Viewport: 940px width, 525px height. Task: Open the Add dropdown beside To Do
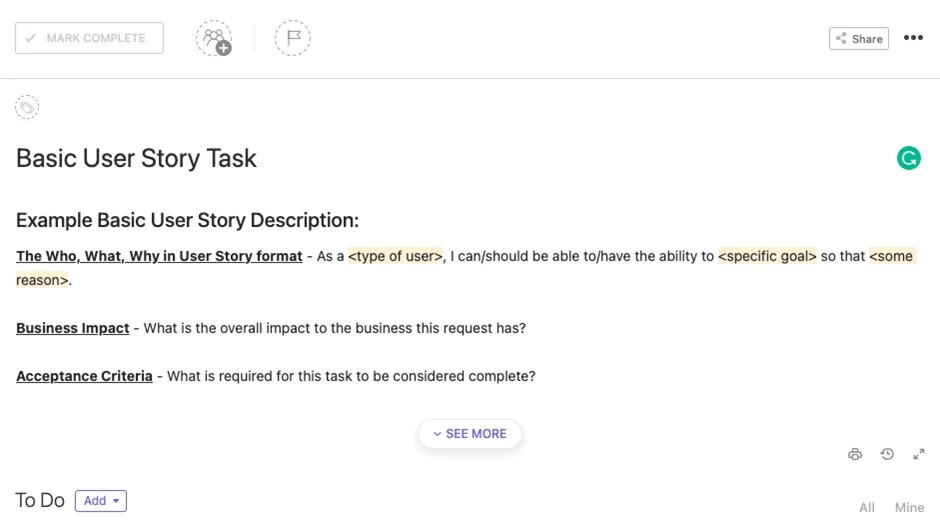coord(101,501)
